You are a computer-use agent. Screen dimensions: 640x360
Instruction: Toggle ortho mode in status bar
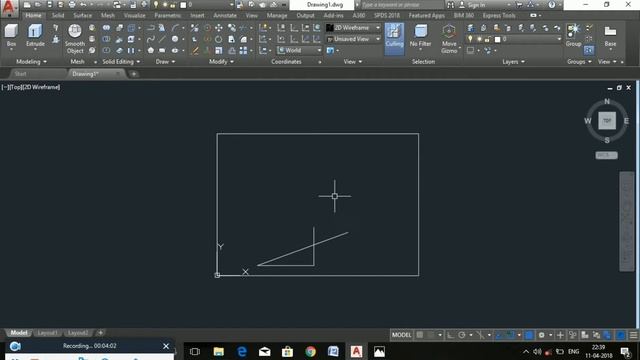(450, 335)
